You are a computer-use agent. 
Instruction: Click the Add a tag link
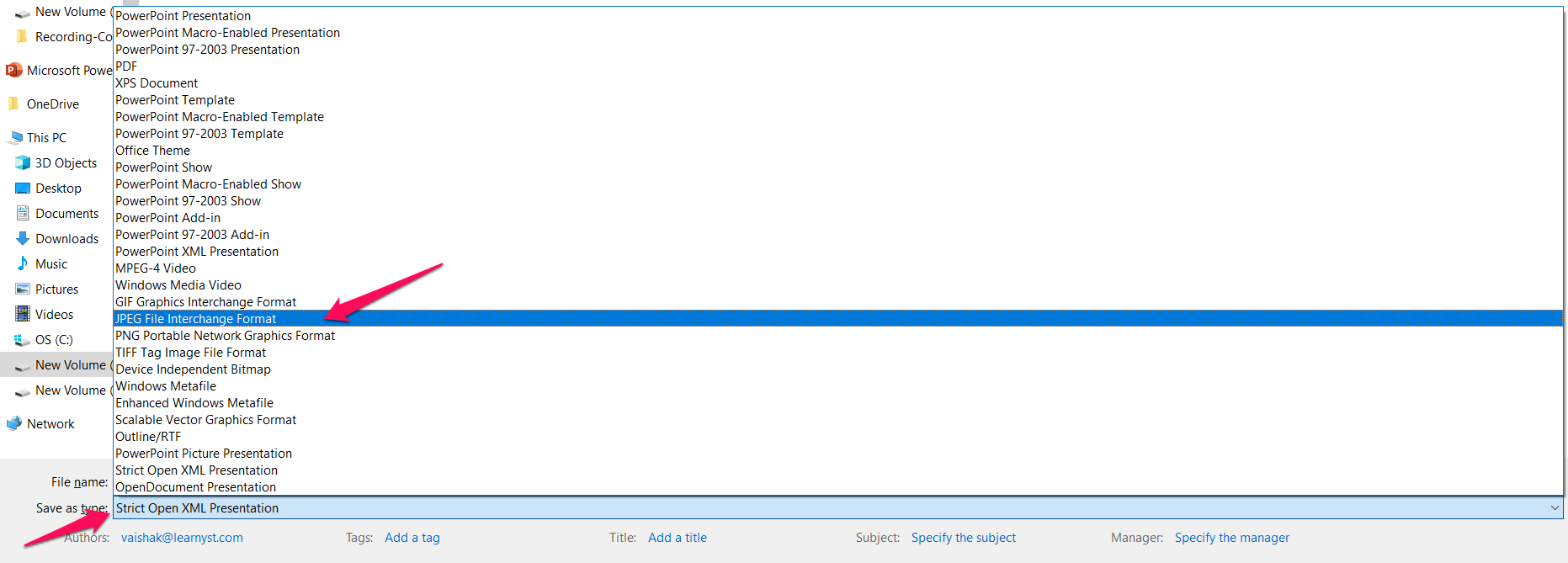412,538
